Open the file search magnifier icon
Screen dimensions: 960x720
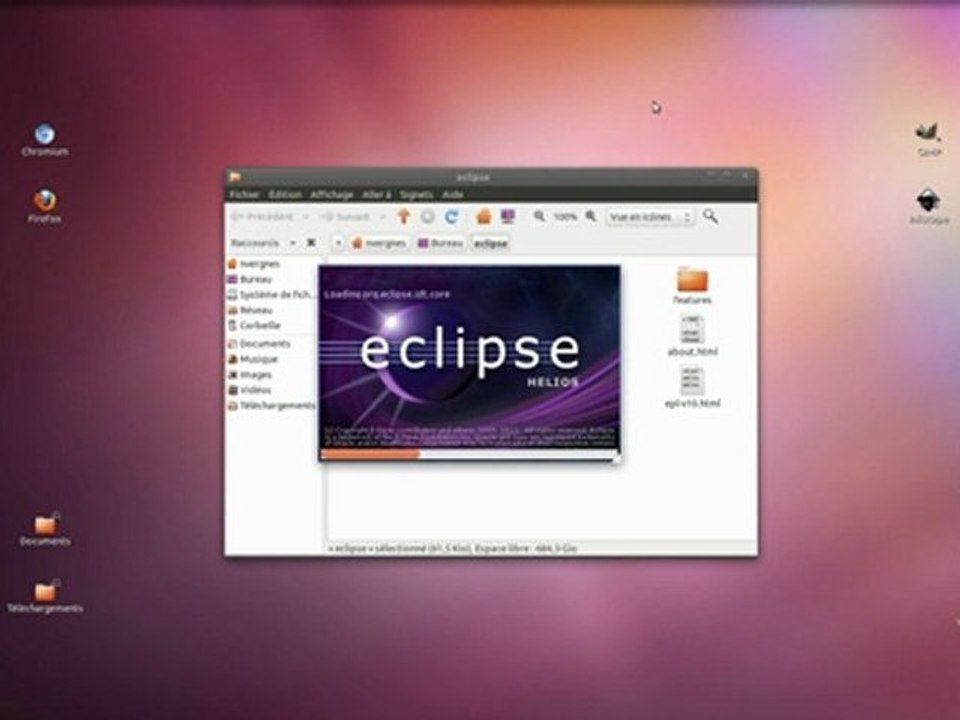(710, 216)
